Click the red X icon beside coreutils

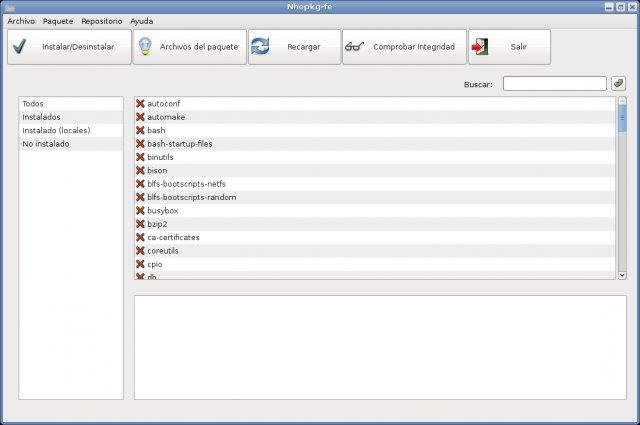(140, 251)
